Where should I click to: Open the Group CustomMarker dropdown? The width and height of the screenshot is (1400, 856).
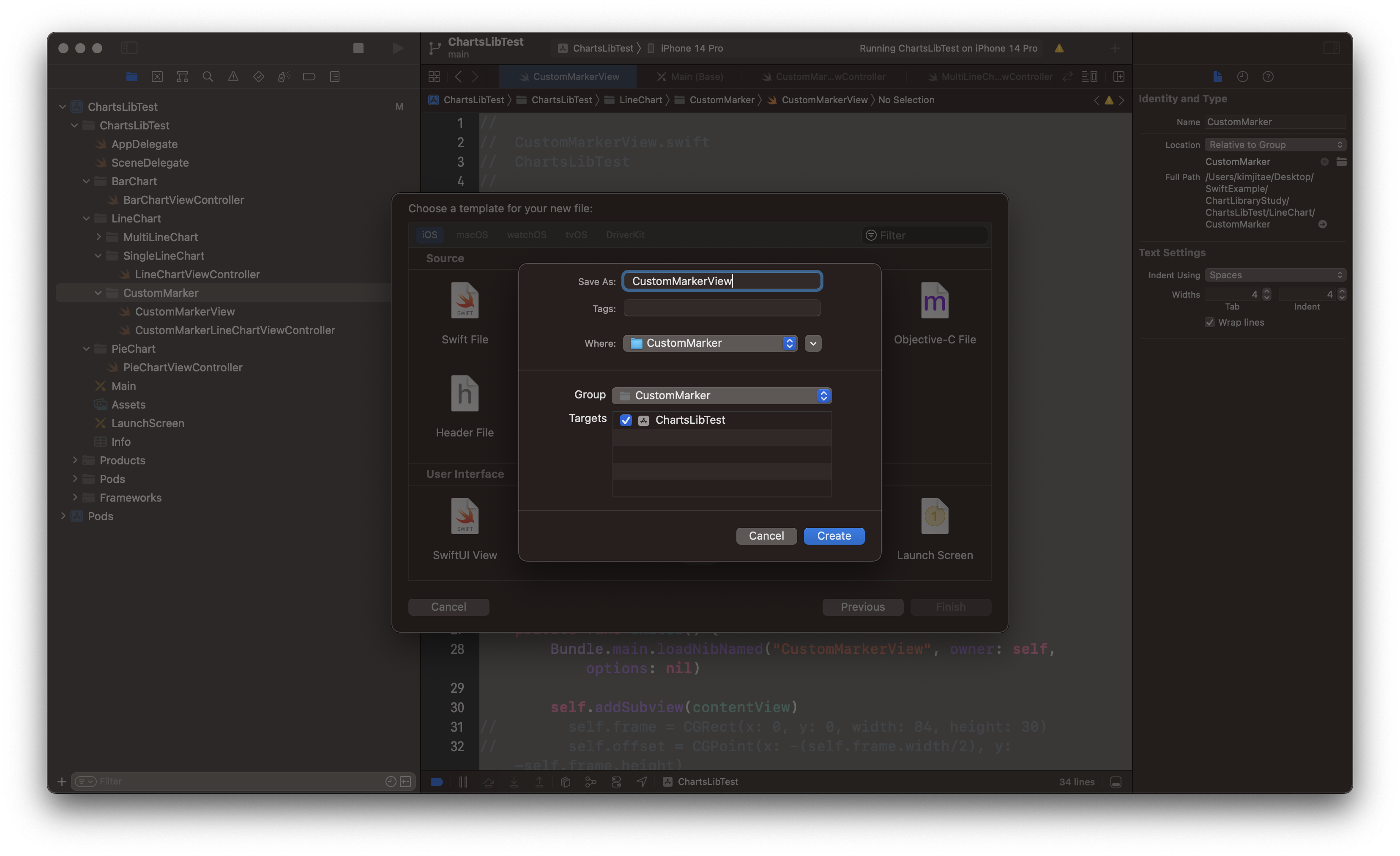[x=722, y=395]
